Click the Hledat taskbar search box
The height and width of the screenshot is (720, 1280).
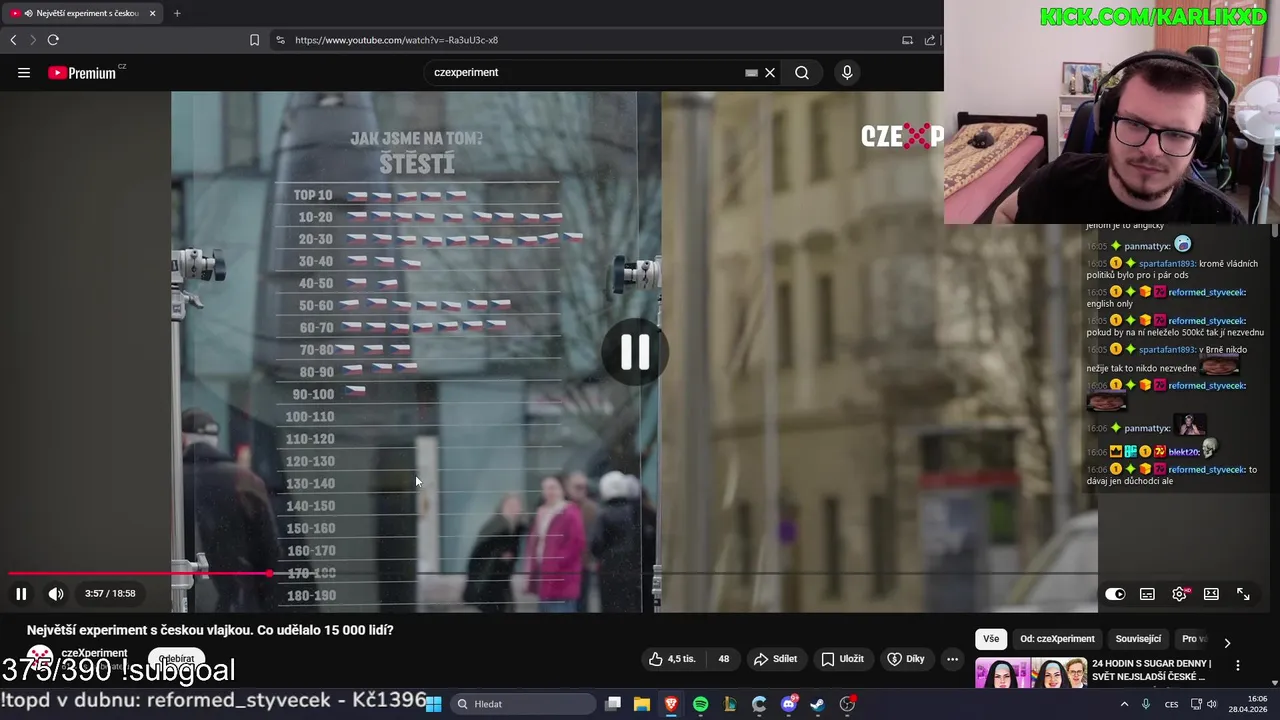[523, 704]
